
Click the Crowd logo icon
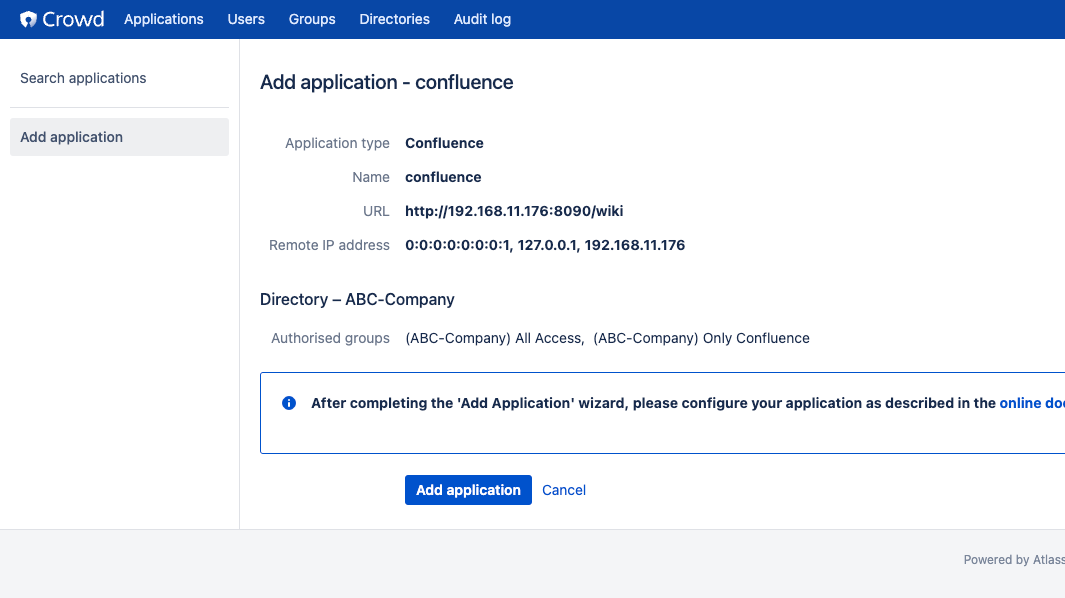click(28, 19)
